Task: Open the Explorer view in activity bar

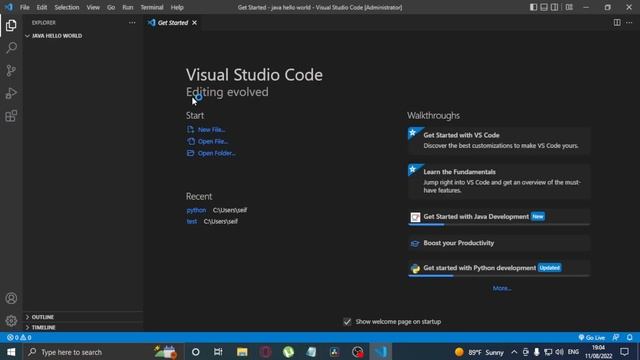Action: point(11,25)
